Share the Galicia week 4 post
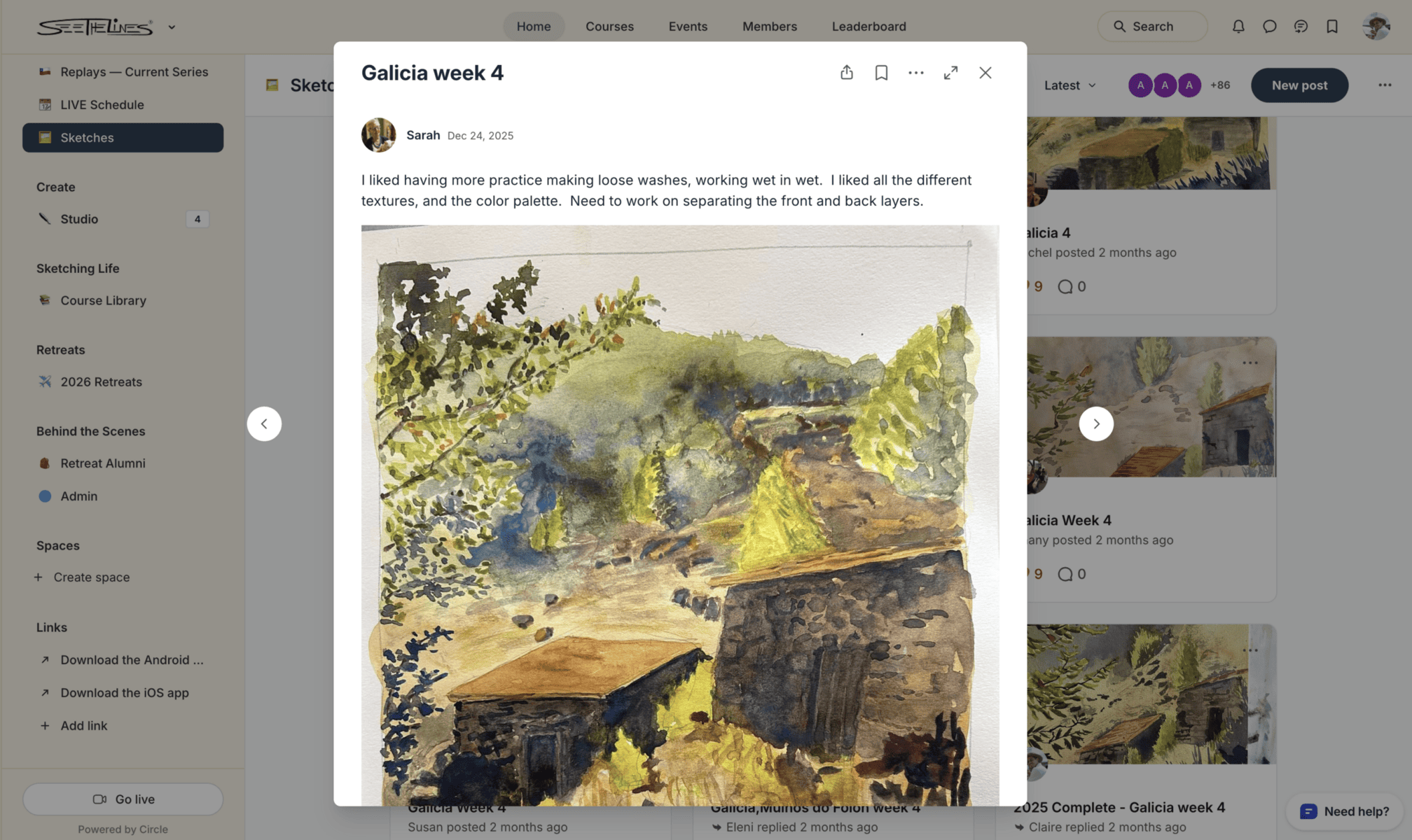 pyautogui.click(x=847, y=73)
